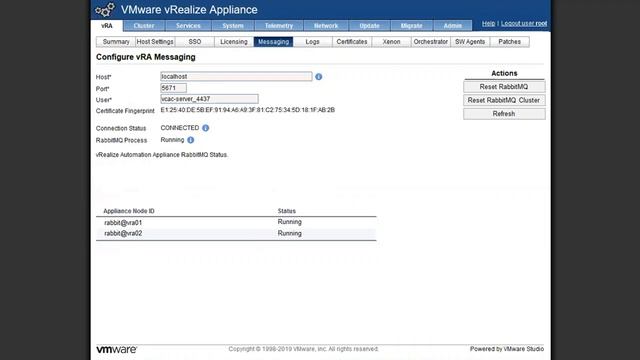Image resolution: width=640 pixels, height=360 pixels.
Task: Click the Refresh button
Action: [x=504, y=114]
